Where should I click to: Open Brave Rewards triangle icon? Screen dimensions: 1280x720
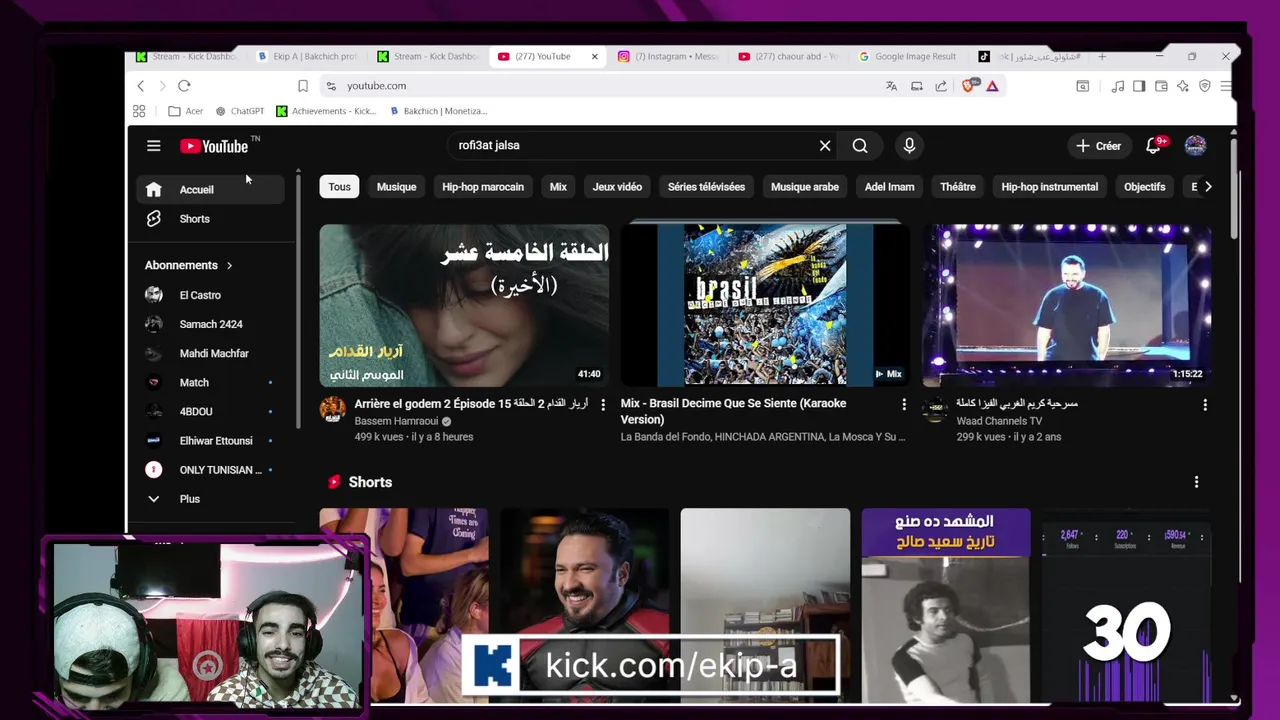(x=992, y=86)
